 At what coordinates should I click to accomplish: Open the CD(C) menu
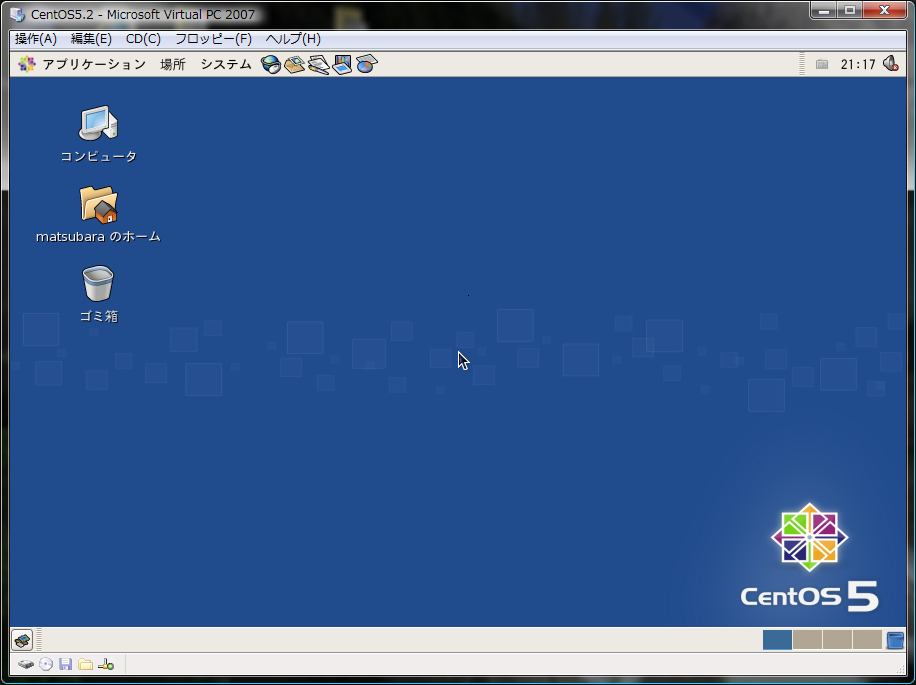point(143,39)
